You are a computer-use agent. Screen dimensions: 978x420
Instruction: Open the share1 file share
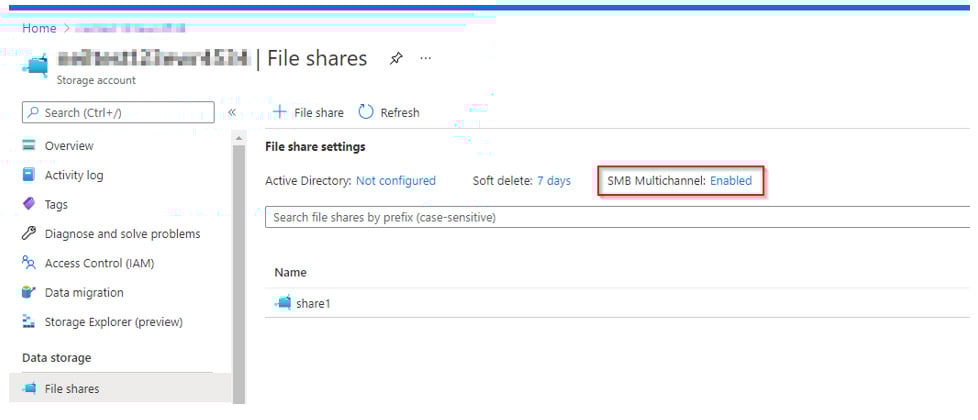point(313,304)
